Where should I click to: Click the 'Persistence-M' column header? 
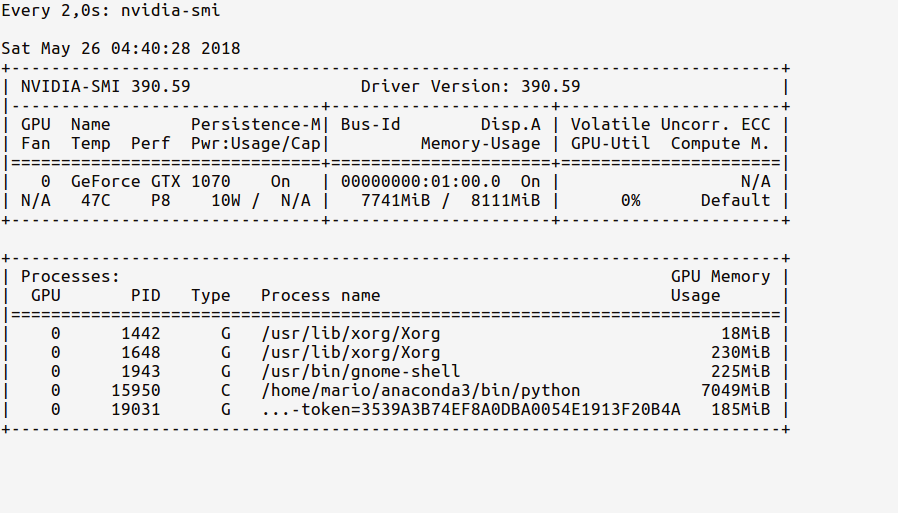[x=256, y=124]
